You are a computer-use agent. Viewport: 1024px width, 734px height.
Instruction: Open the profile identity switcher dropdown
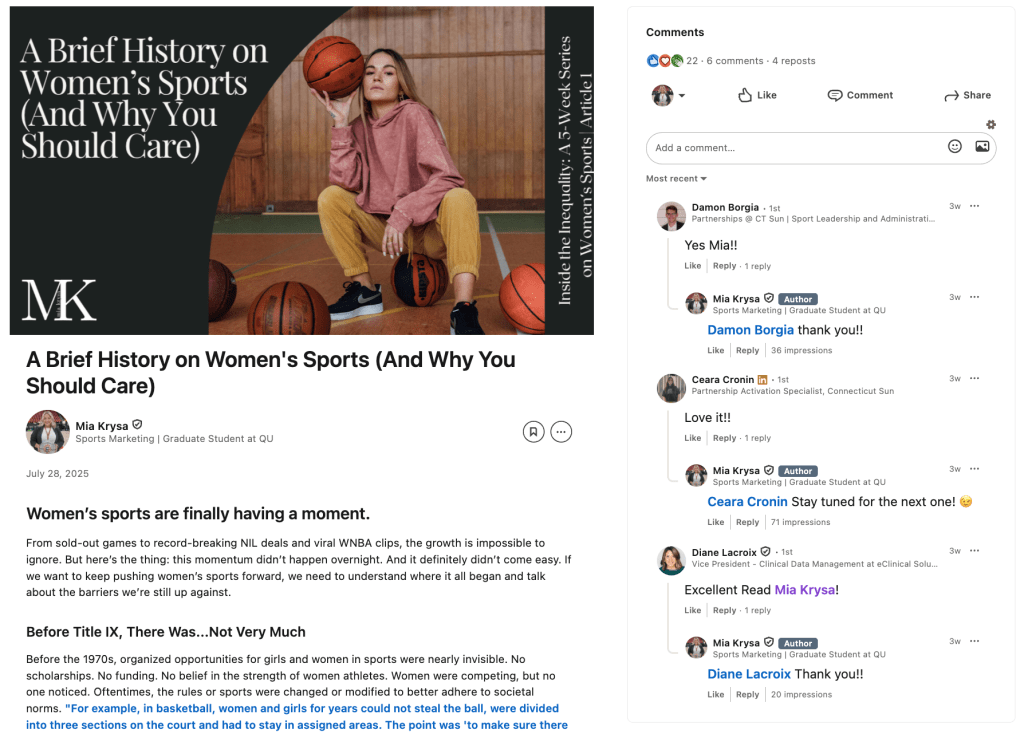pos(669,95)
